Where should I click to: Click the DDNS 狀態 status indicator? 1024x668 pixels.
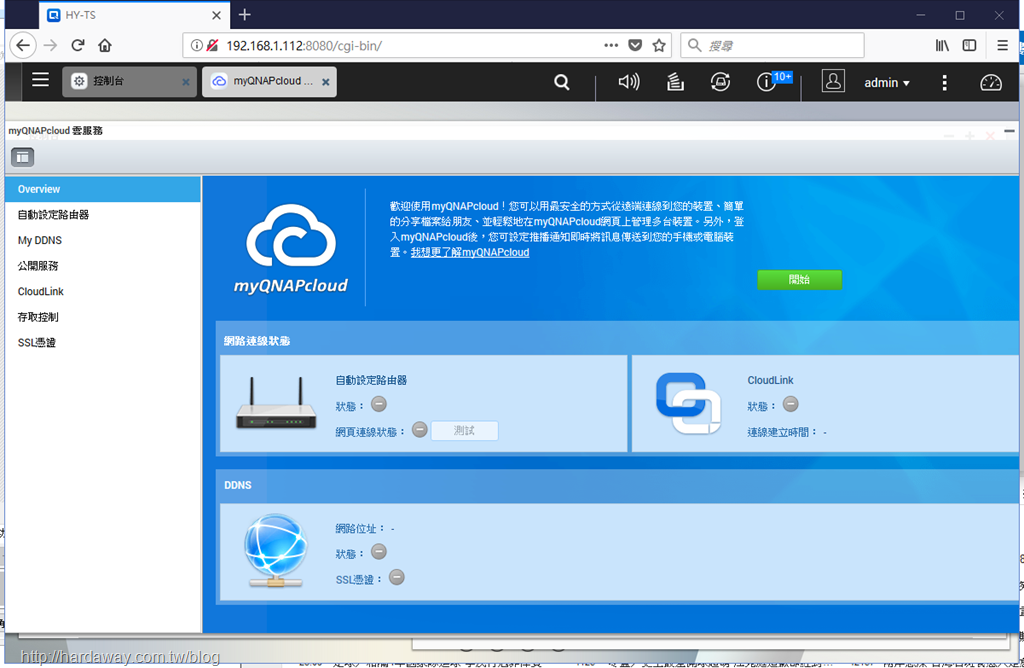point(379,552)
